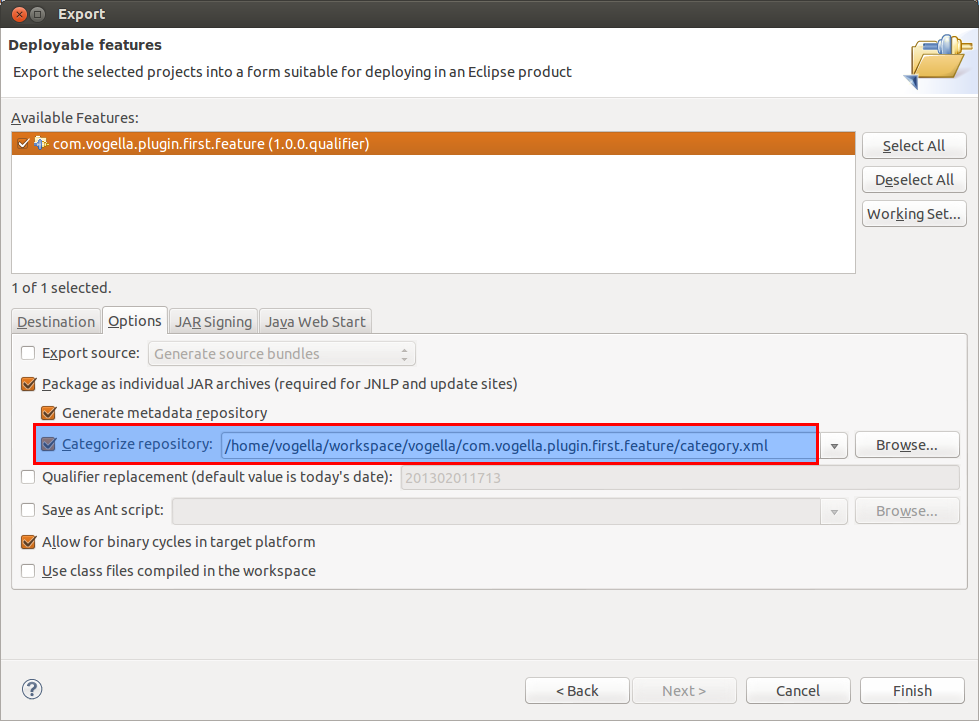This screenshot has width=979, height=721.
Task: Open the JAR Signing tab
Action: tap(214, 321)
